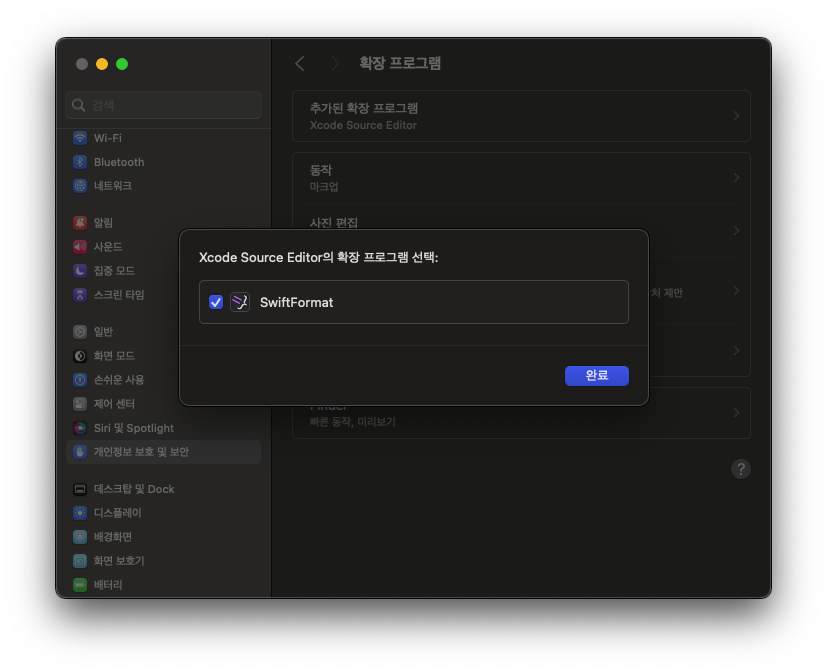Screen dimensions: 827x672
Task: Select 집중 모드 in the sidebar
Action: 114,271
